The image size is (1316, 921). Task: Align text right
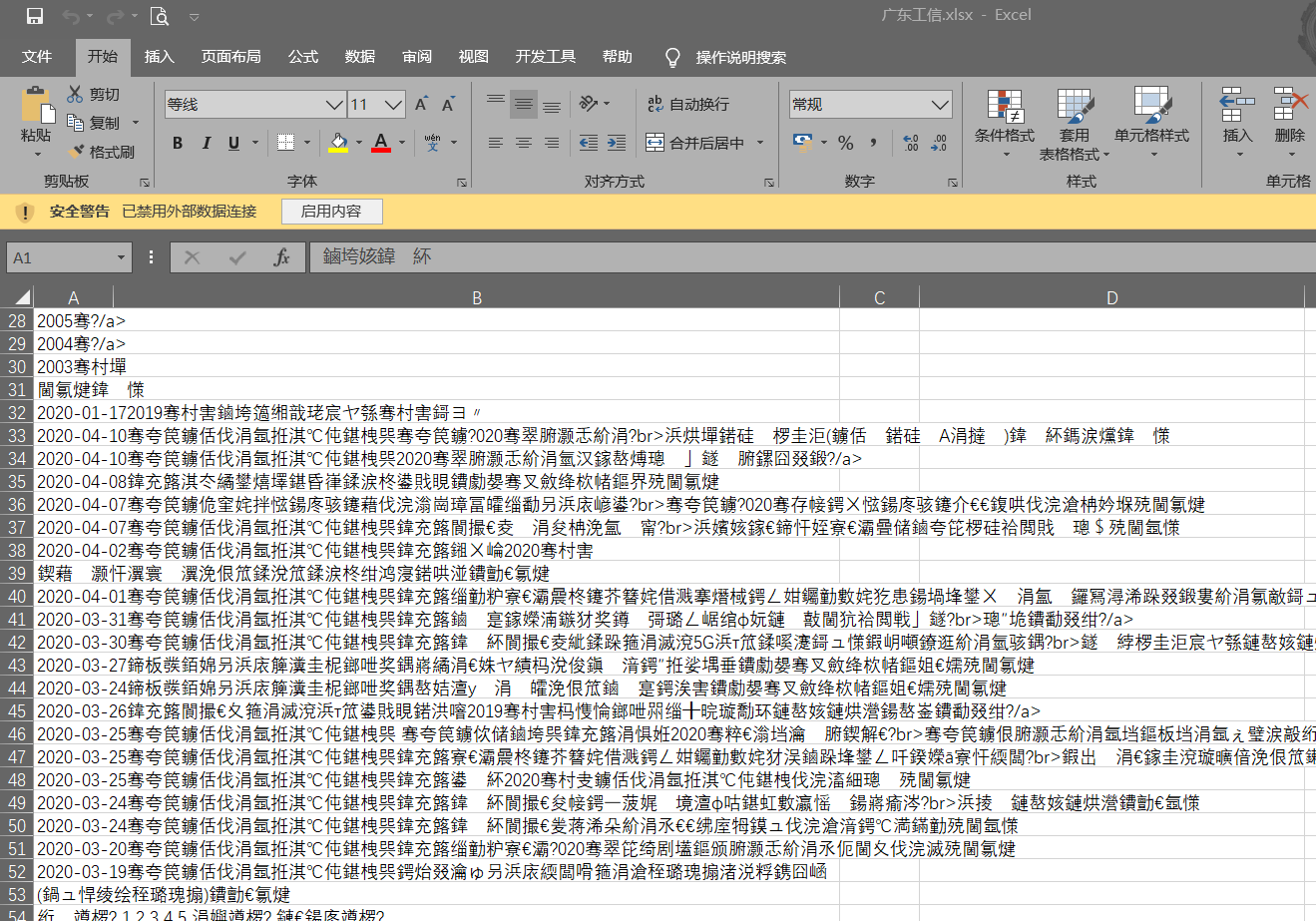552,143
